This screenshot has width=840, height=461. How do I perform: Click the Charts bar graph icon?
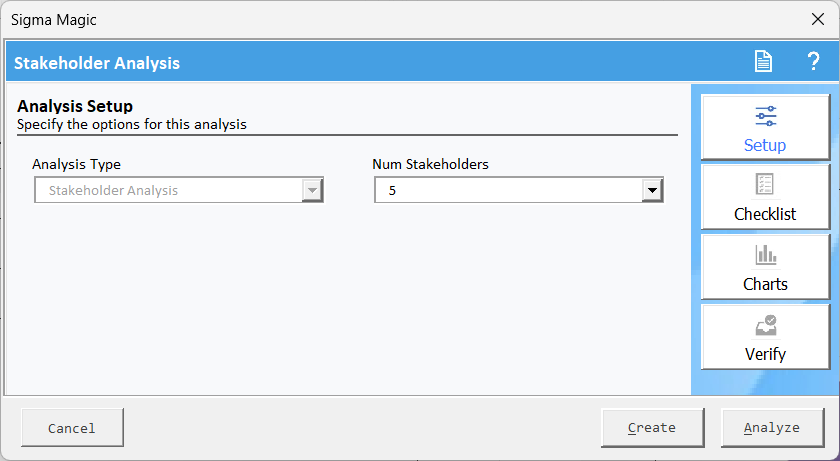766,255
